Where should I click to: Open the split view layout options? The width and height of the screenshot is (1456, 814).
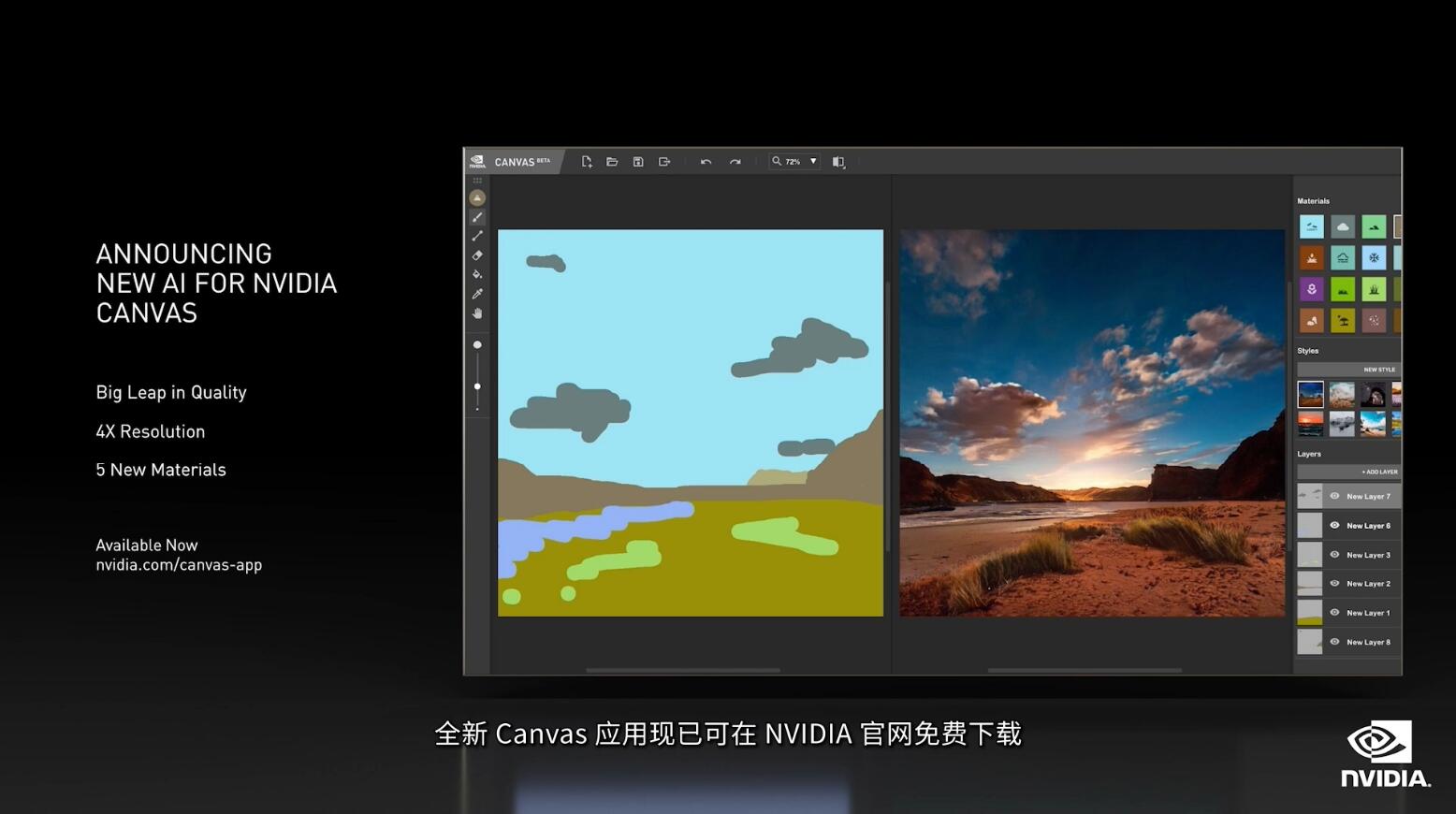click(x=838, y=162)
